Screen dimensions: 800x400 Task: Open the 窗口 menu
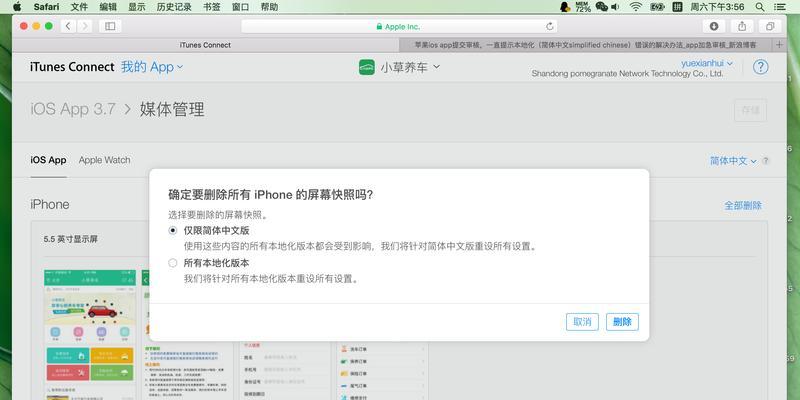coord(240,7)
